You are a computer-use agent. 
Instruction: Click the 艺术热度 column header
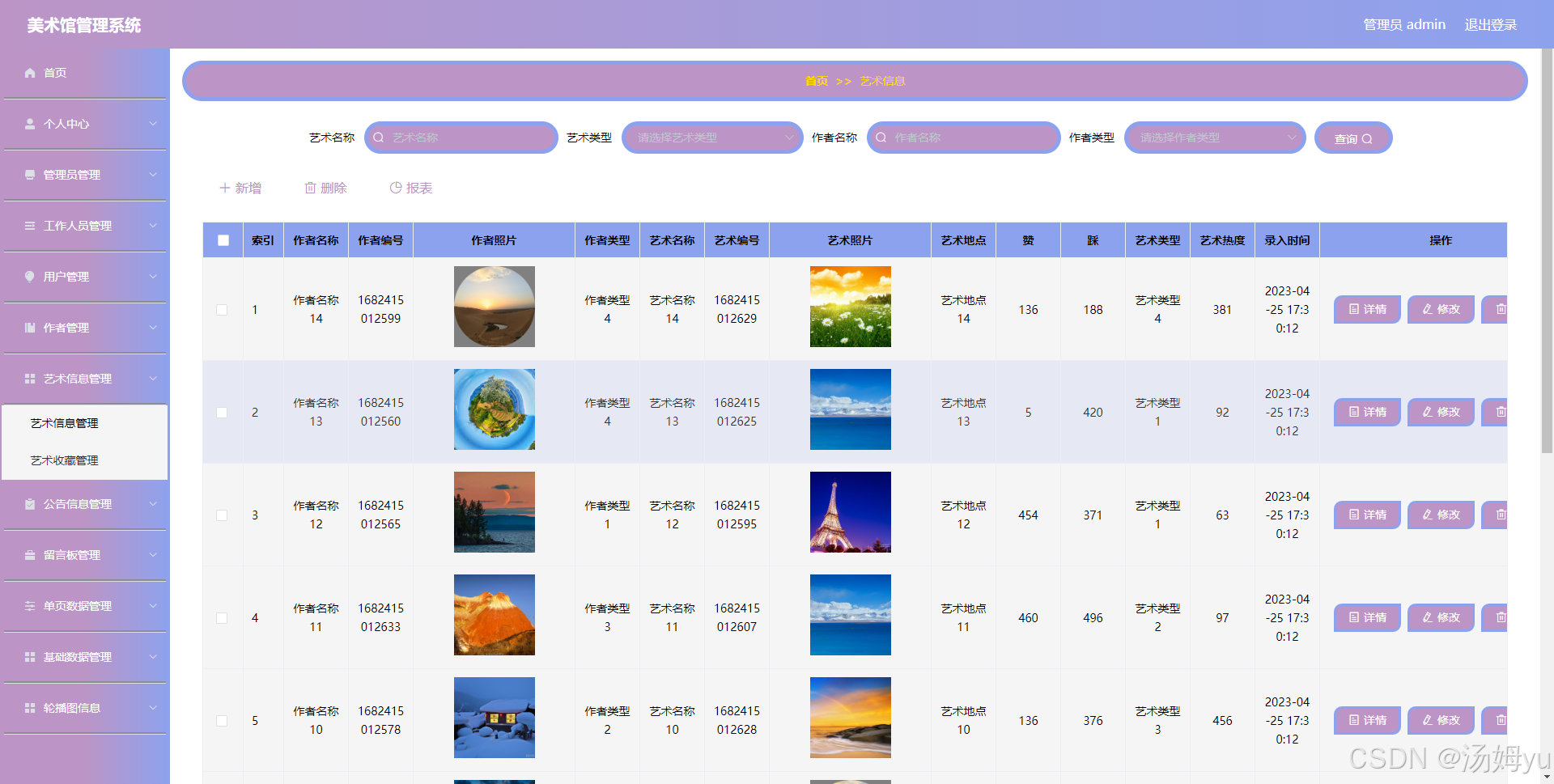click(1222, 240)
